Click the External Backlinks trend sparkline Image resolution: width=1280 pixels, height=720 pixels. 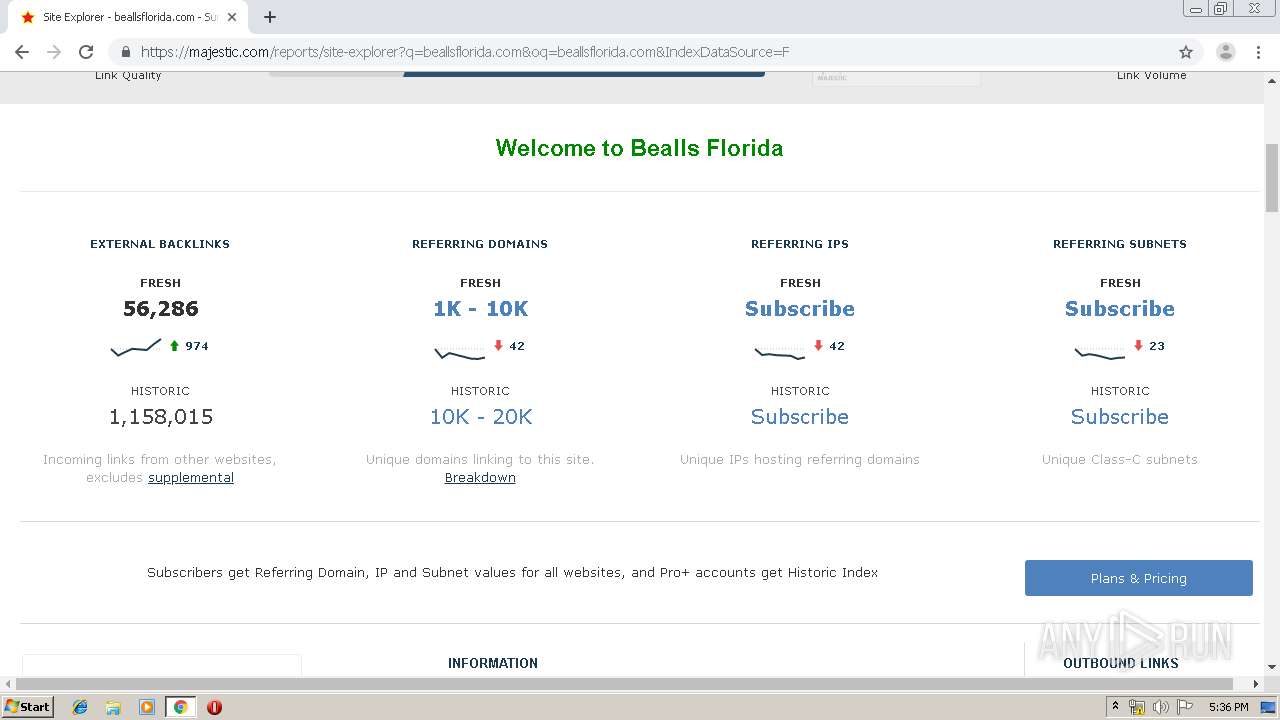[136, 347]
